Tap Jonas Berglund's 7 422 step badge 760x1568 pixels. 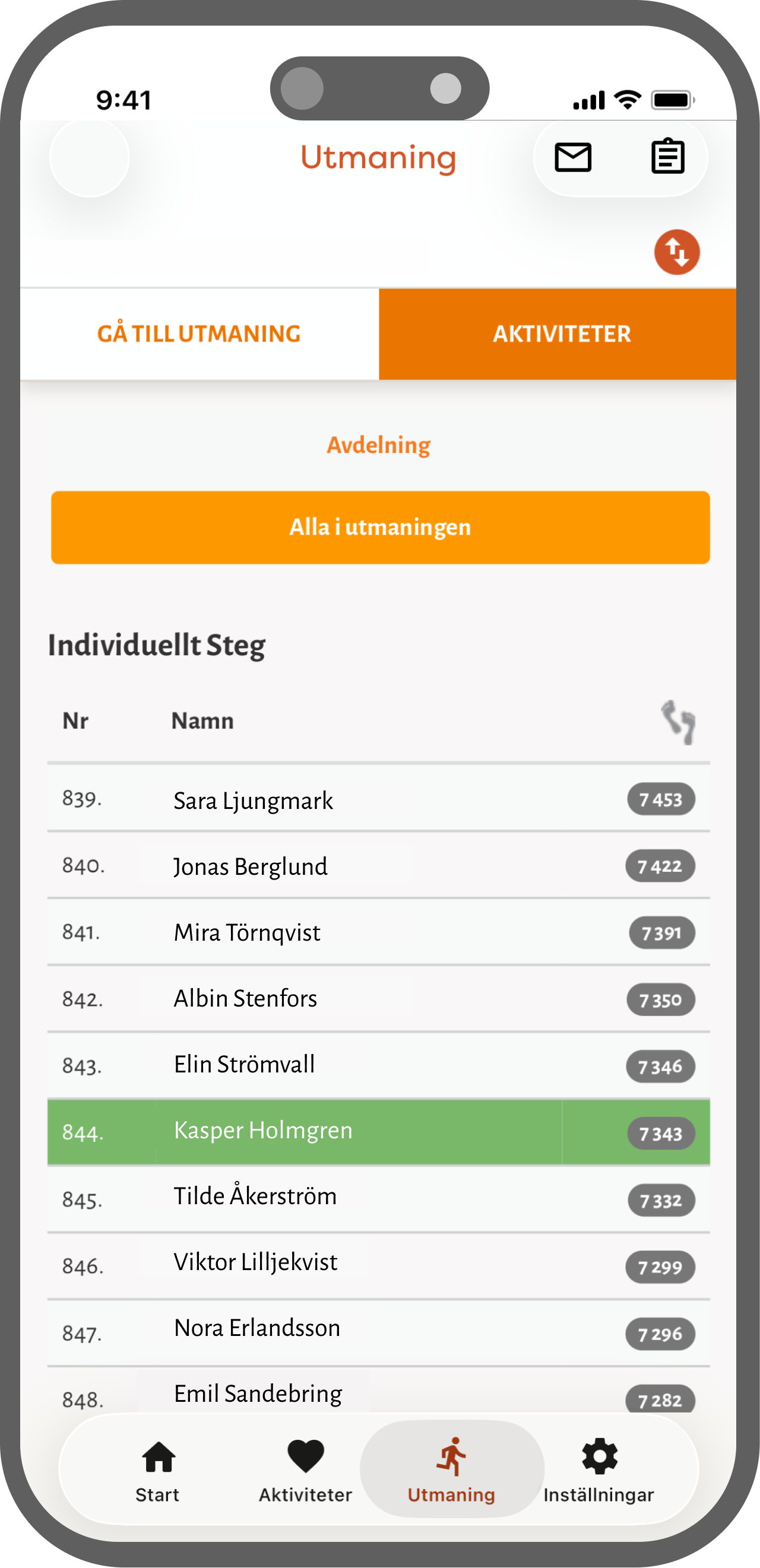(660, 866)
